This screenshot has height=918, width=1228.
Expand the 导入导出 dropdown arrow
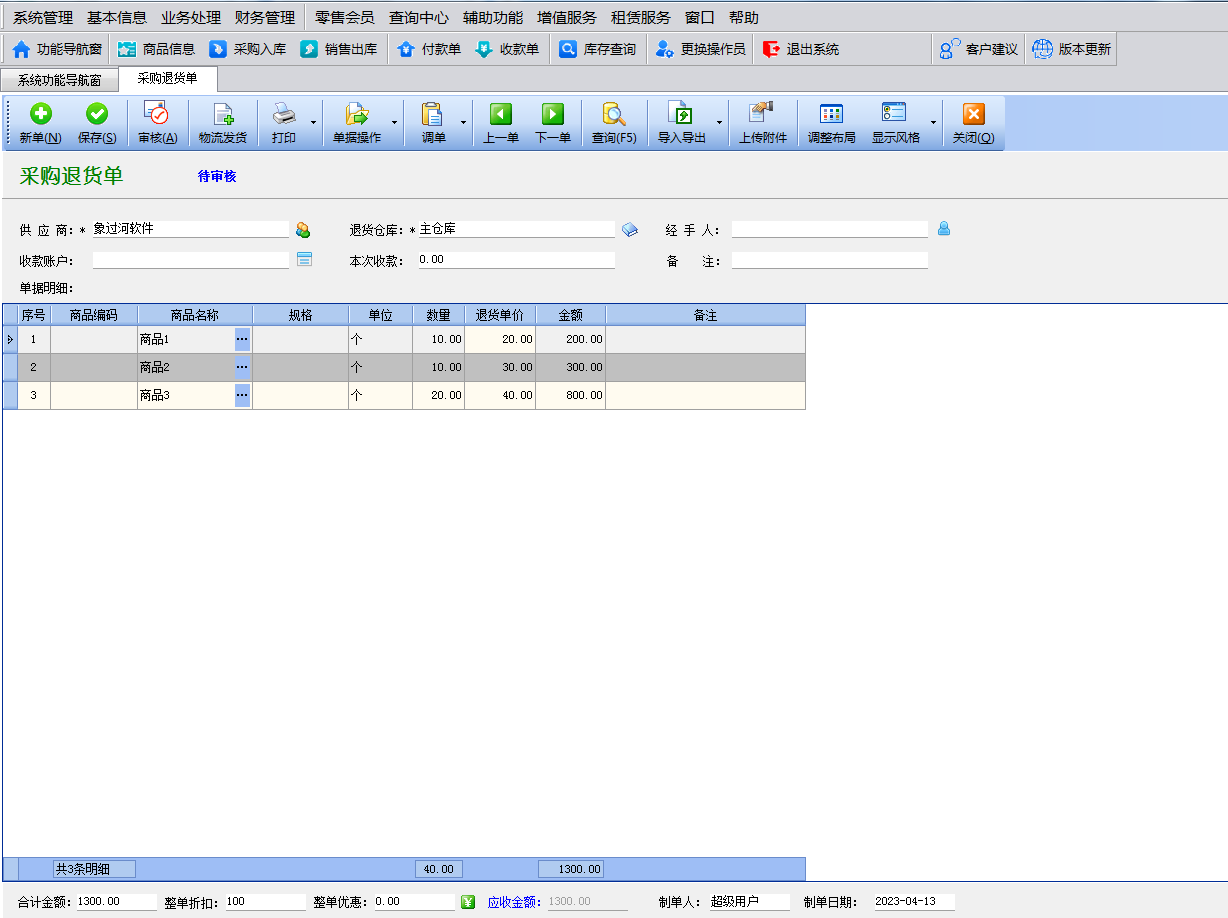719,123
